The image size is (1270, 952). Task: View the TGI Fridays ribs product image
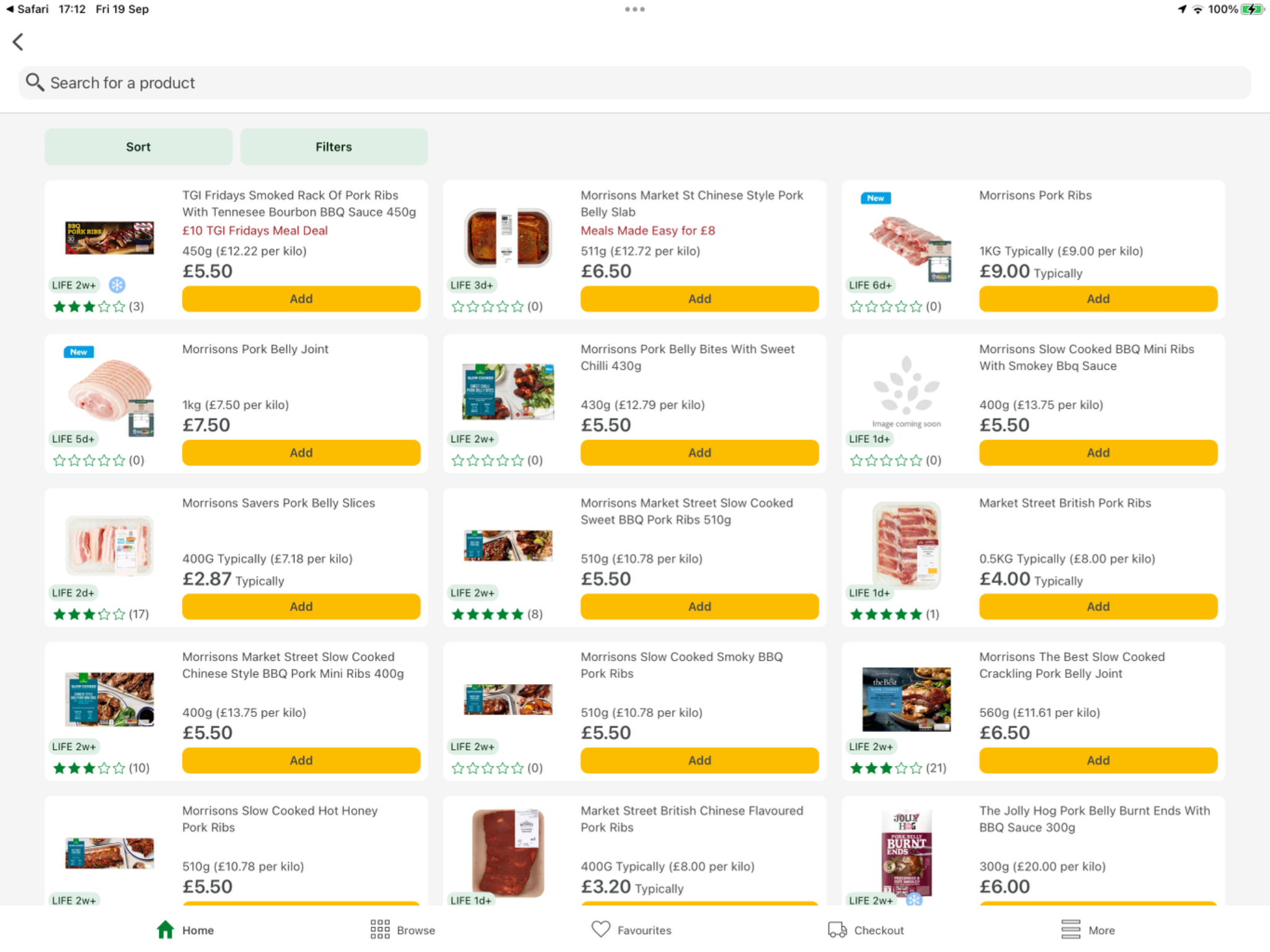(110, 238)
